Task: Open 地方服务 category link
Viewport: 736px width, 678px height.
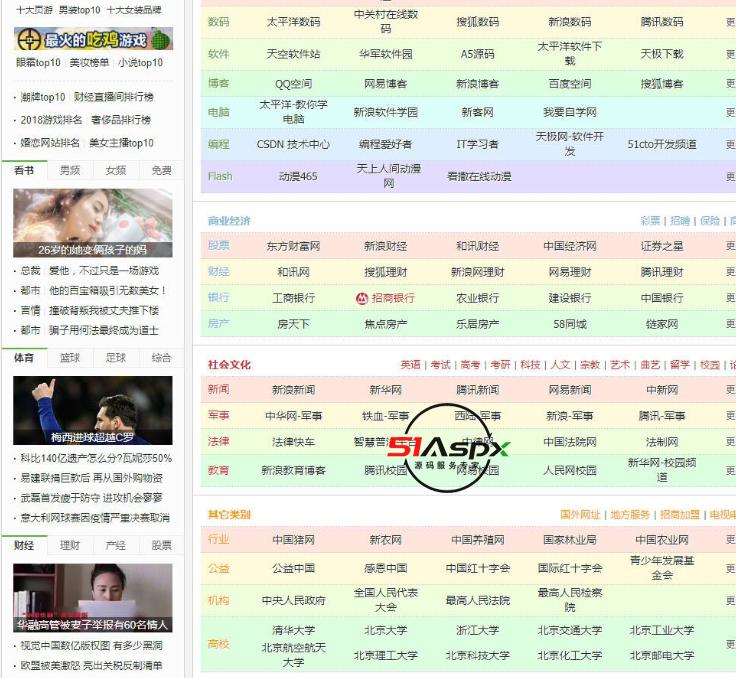Action: coord(630,515)
